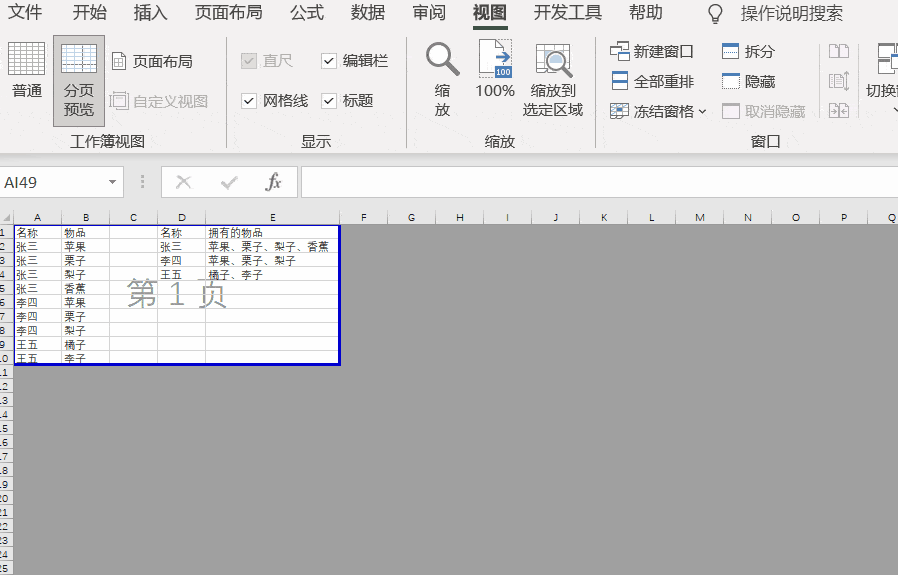898x575 pixels.
Task: Click formula bar resize dots handle
Action: point(142,182)
